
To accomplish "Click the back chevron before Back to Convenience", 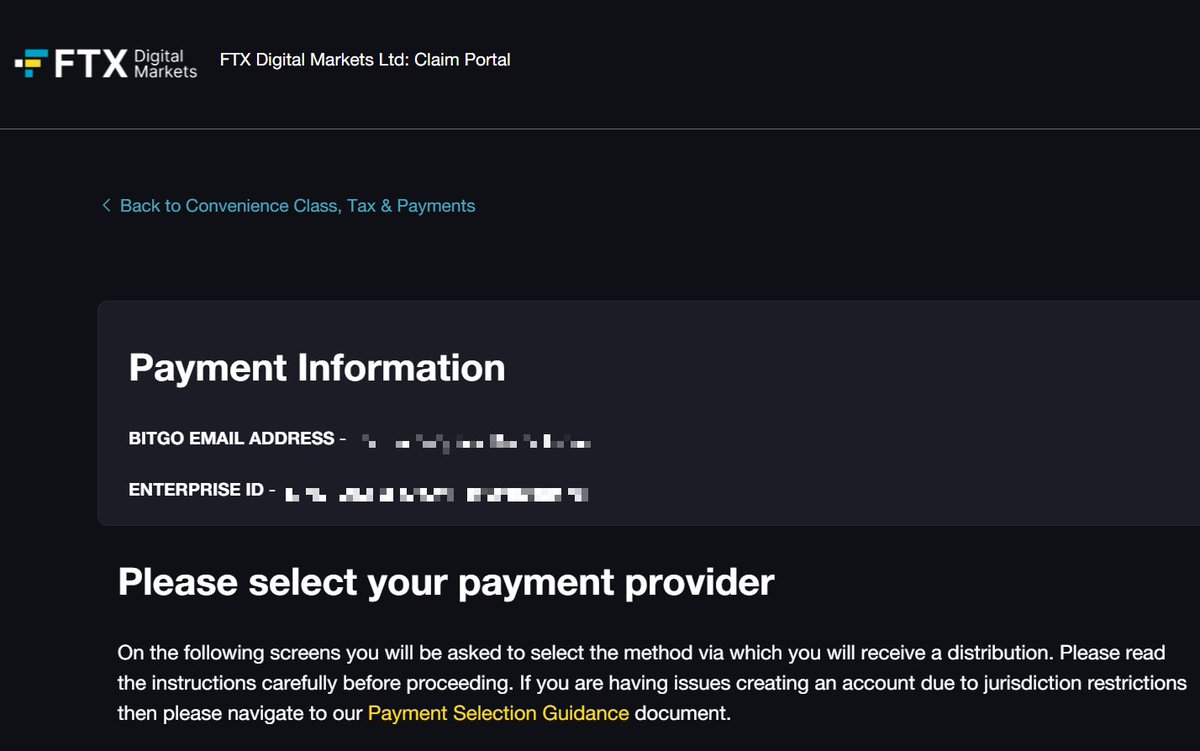I will [106, 206].
